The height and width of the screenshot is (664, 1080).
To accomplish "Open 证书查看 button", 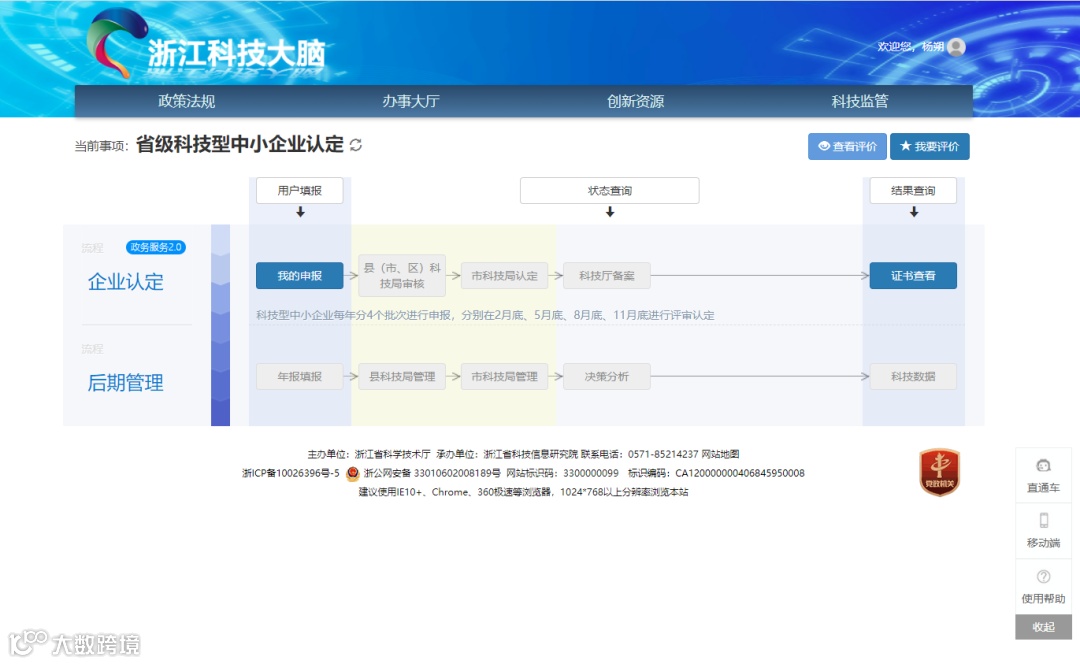I will pos(913,276).
